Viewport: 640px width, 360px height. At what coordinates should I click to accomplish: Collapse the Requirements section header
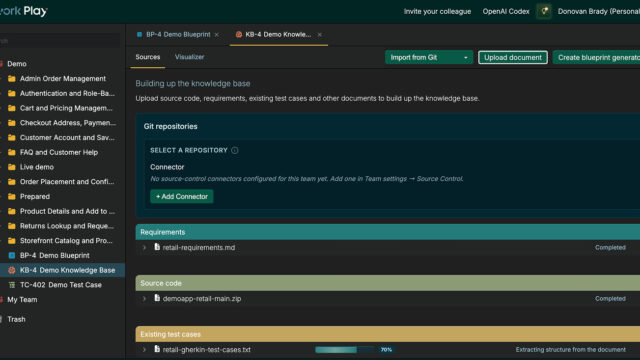pyautogui.click(x=388, y=232)
